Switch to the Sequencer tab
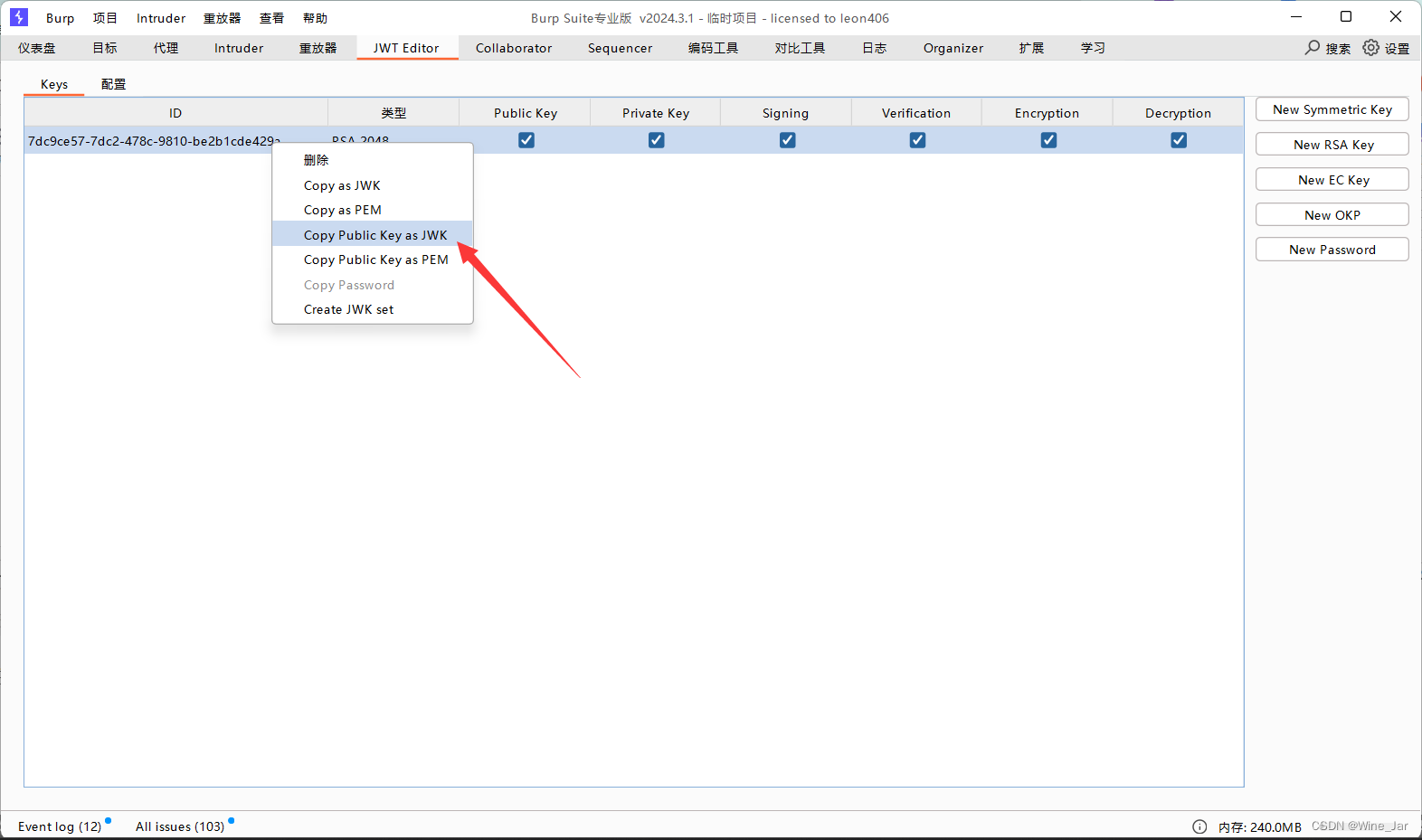Viewport: 1422px width, 840px height. 621,48
